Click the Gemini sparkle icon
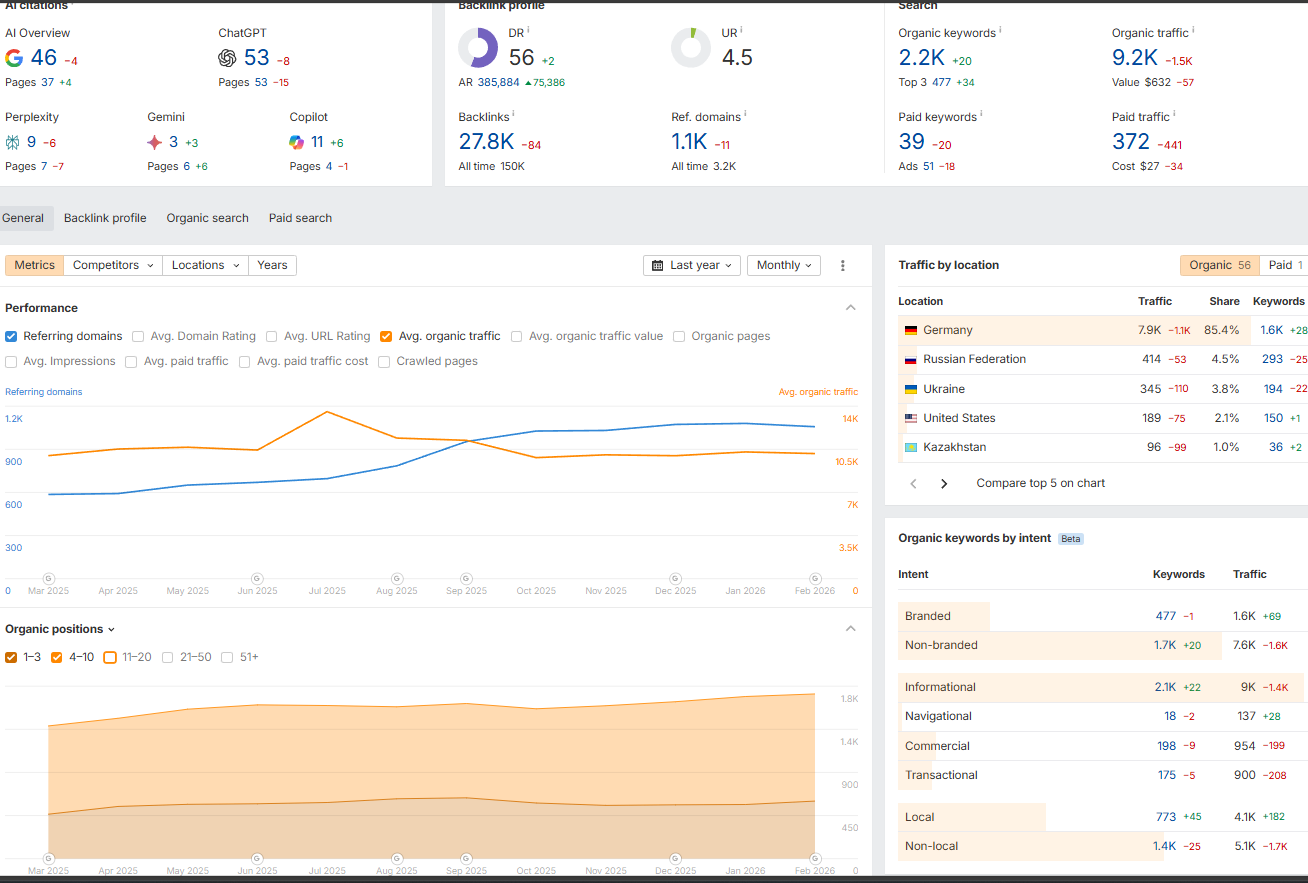Screen dimensions: 1308x883 (x=155, y=142)
